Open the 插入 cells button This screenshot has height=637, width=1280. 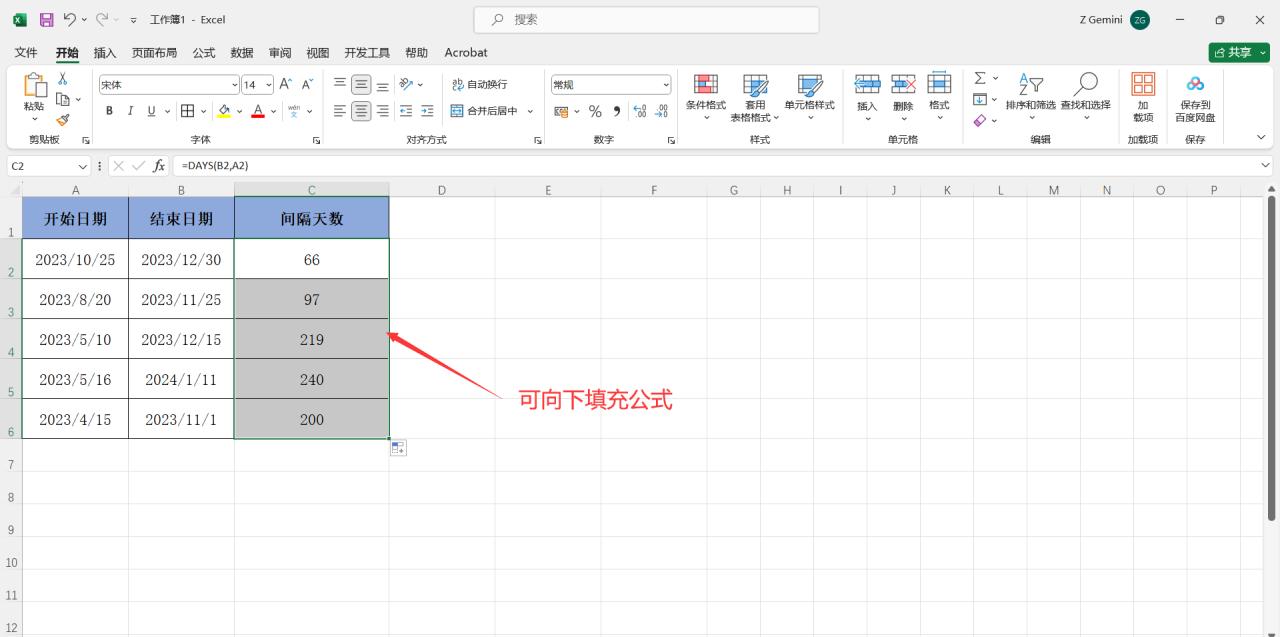pos(867,96)
